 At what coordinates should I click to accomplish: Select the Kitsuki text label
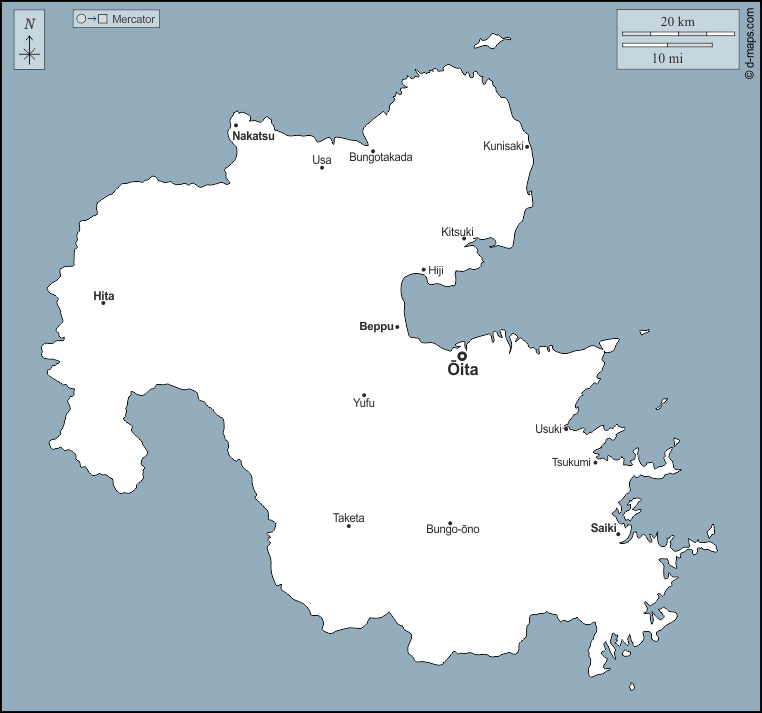[x=457, y=232]
